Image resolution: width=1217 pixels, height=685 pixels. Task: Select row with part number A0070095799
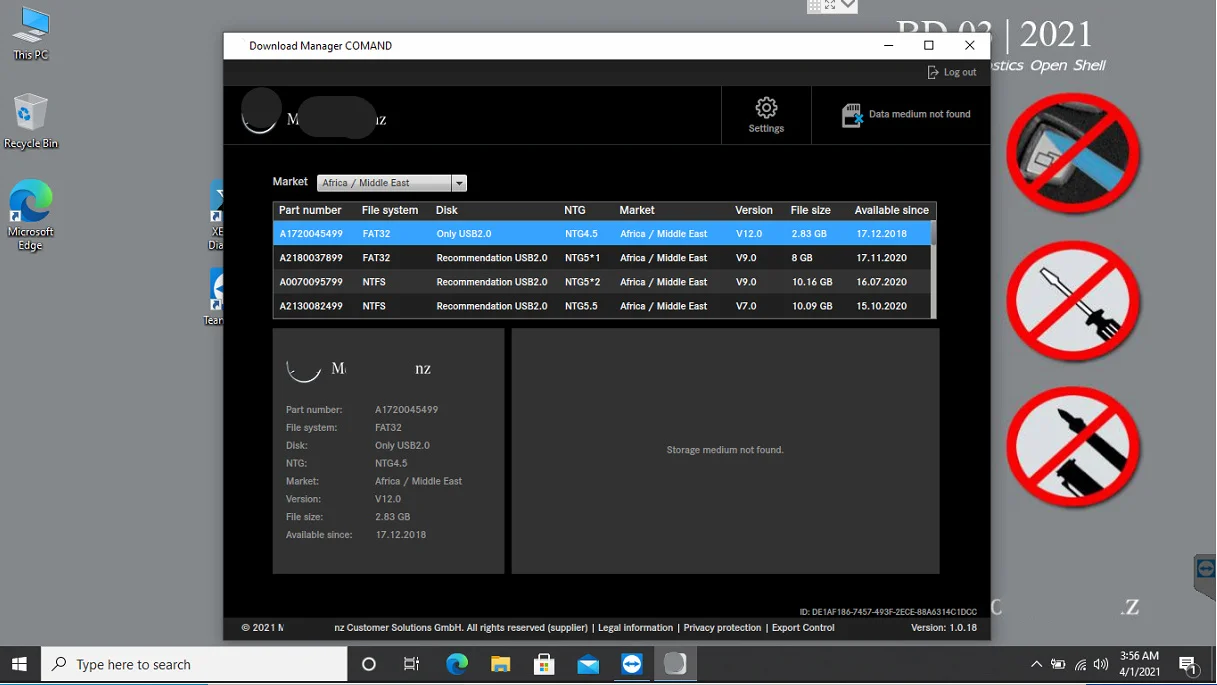pyautogui.click(x=602, y=282)
